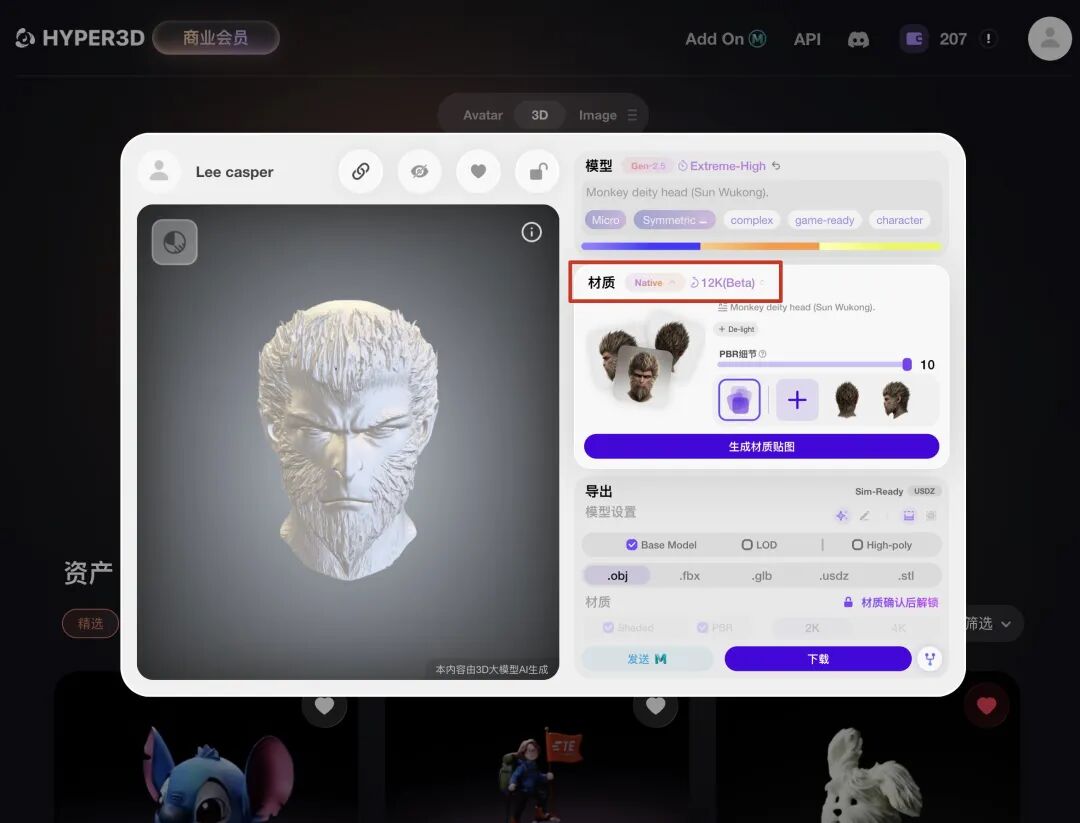Toggle the Micro tag pill
1080x823 pixels.
point(605,220)
